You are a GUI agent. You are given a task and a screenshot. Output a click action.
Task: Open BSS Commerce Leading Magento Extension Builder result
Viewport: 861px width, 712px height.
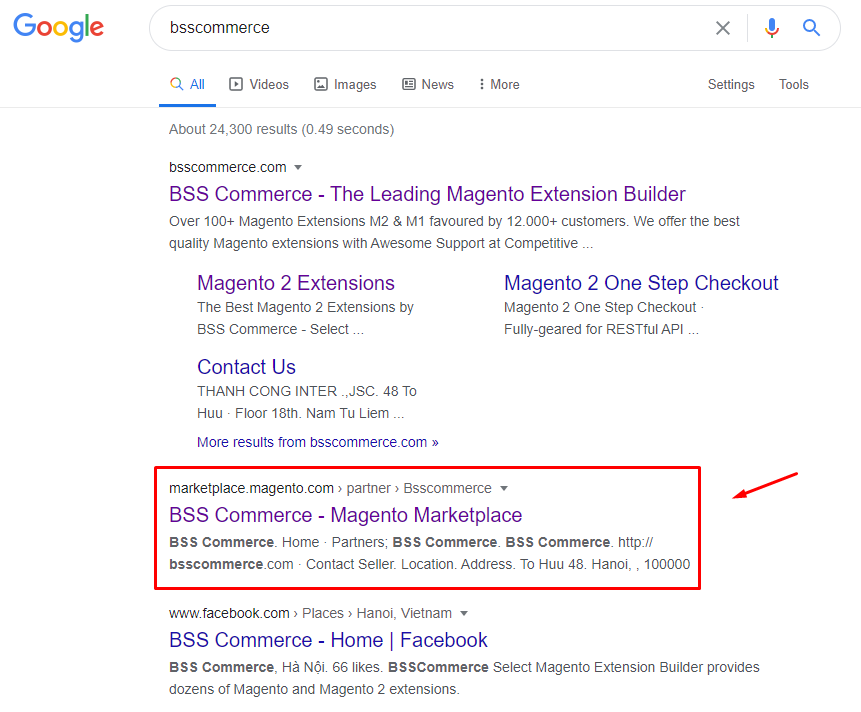[x=427, y=194]
